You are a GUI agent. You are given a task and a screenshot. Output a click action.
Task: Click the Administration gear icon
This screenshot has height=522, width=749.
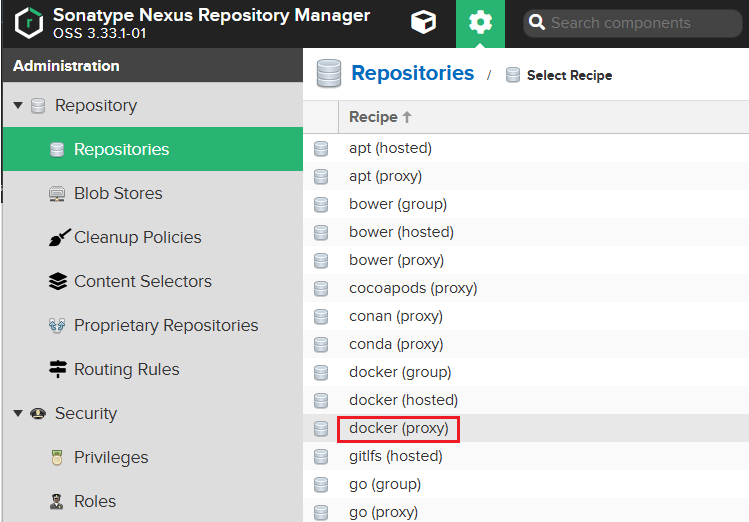(x=480, y=23)
